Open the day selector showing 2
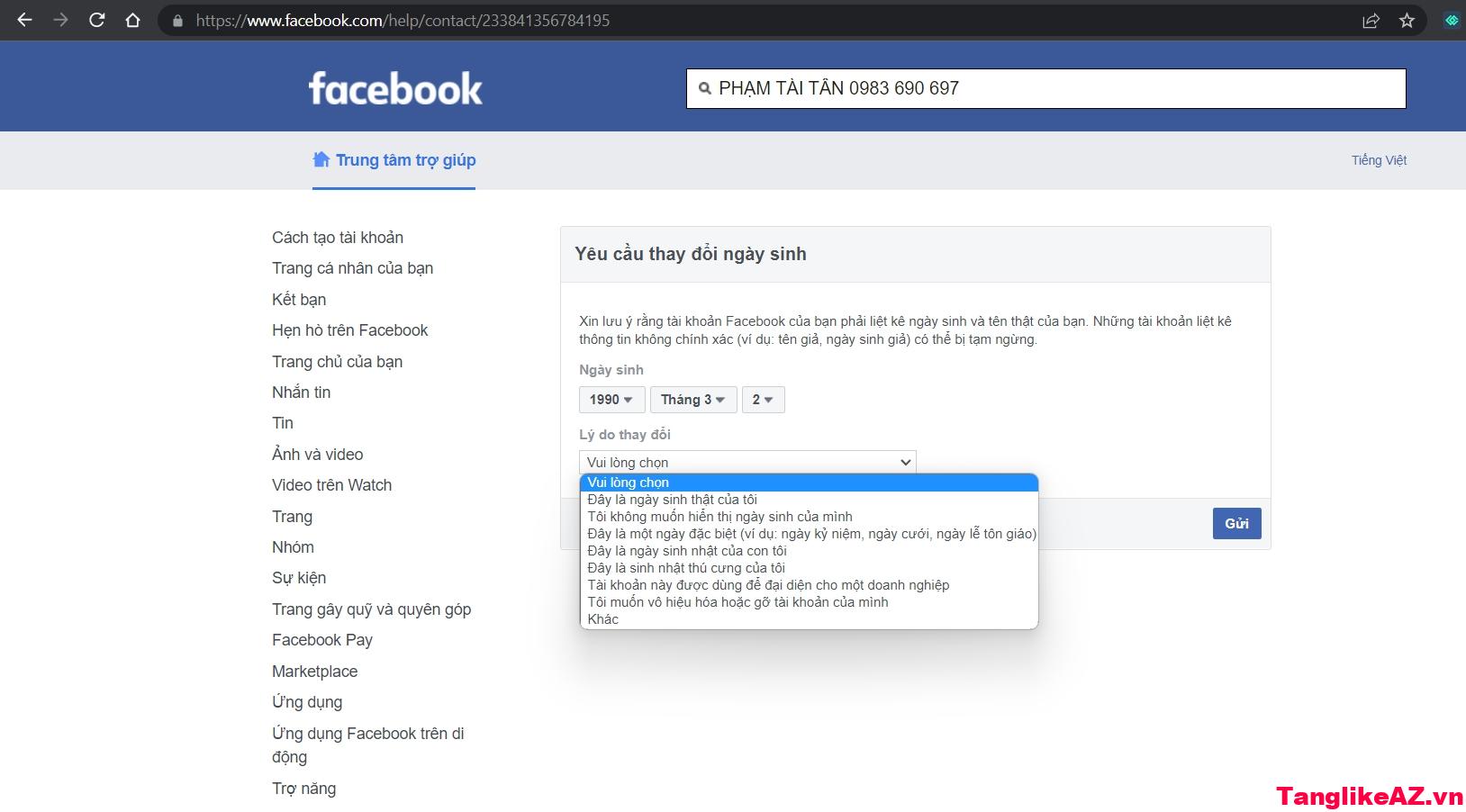 click(x=762, y=399)
